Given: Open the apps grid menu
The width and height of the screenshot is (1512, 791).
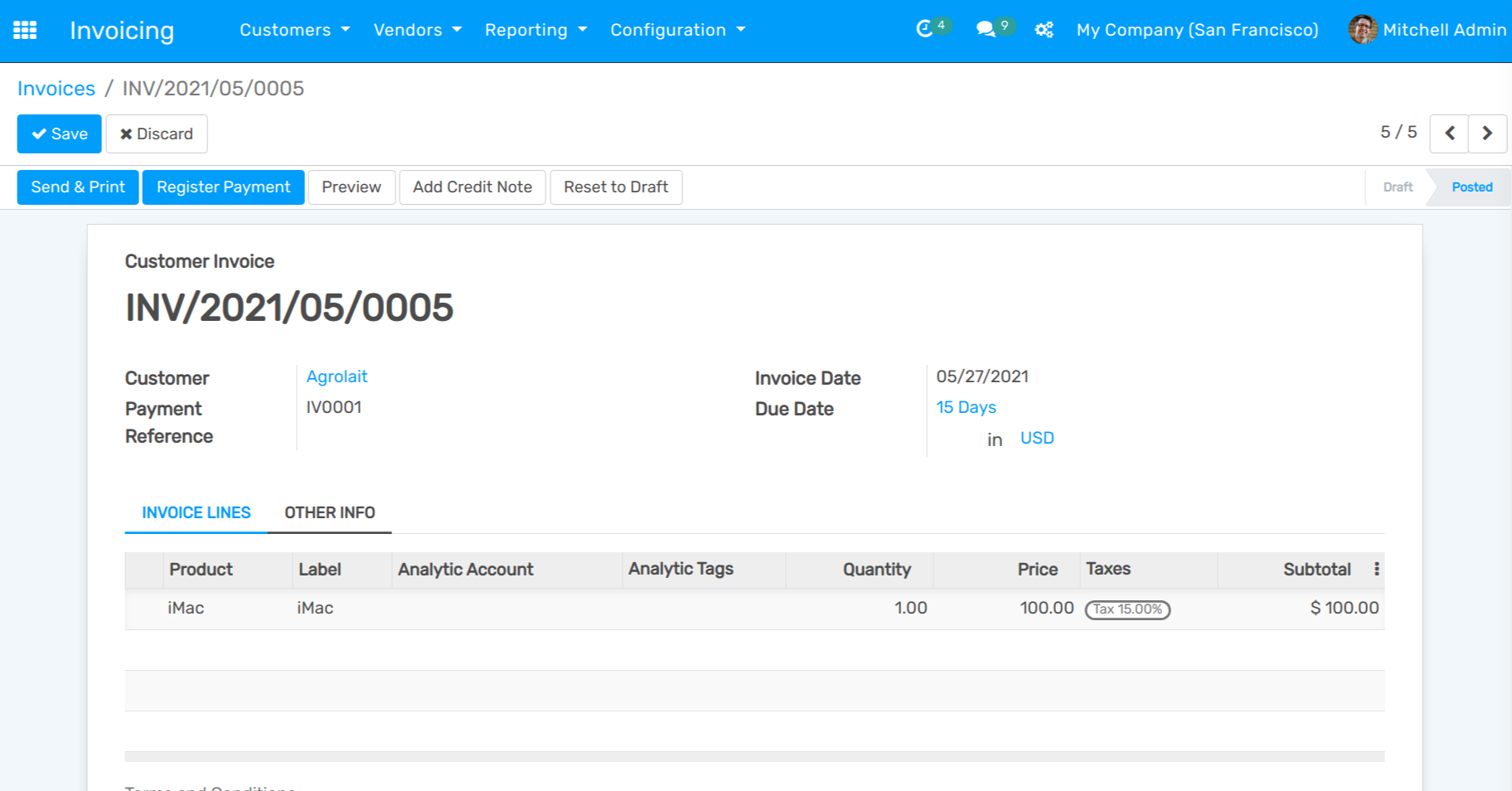Looking at the screenshot, I should click(x=25, y=31).
